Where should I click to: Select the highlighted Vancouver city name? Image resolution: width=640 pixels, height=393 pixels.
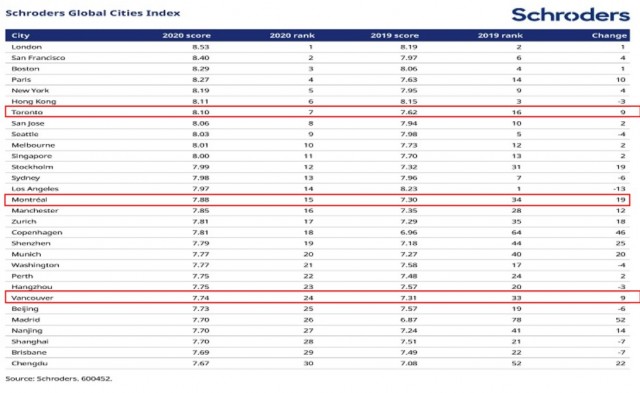32,298
